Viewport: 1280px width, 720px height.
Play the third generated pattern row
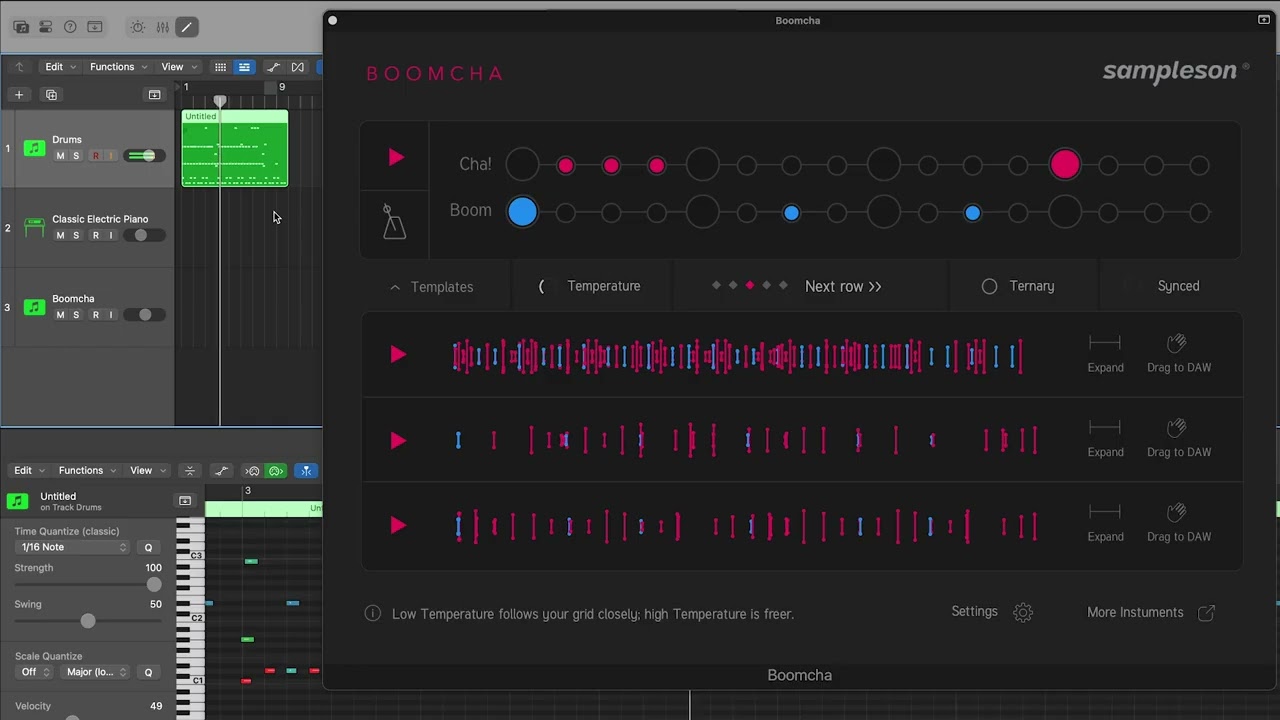398,525
